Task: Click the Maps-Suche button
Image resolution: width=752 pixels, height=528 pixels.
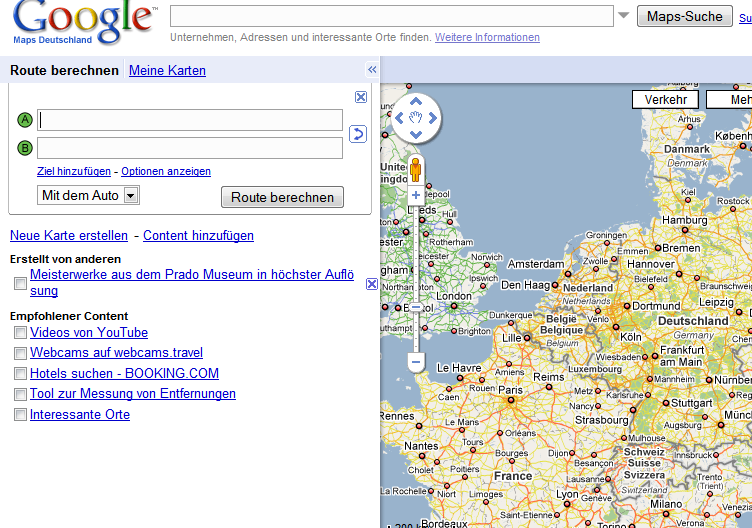Action: point(684,16)
